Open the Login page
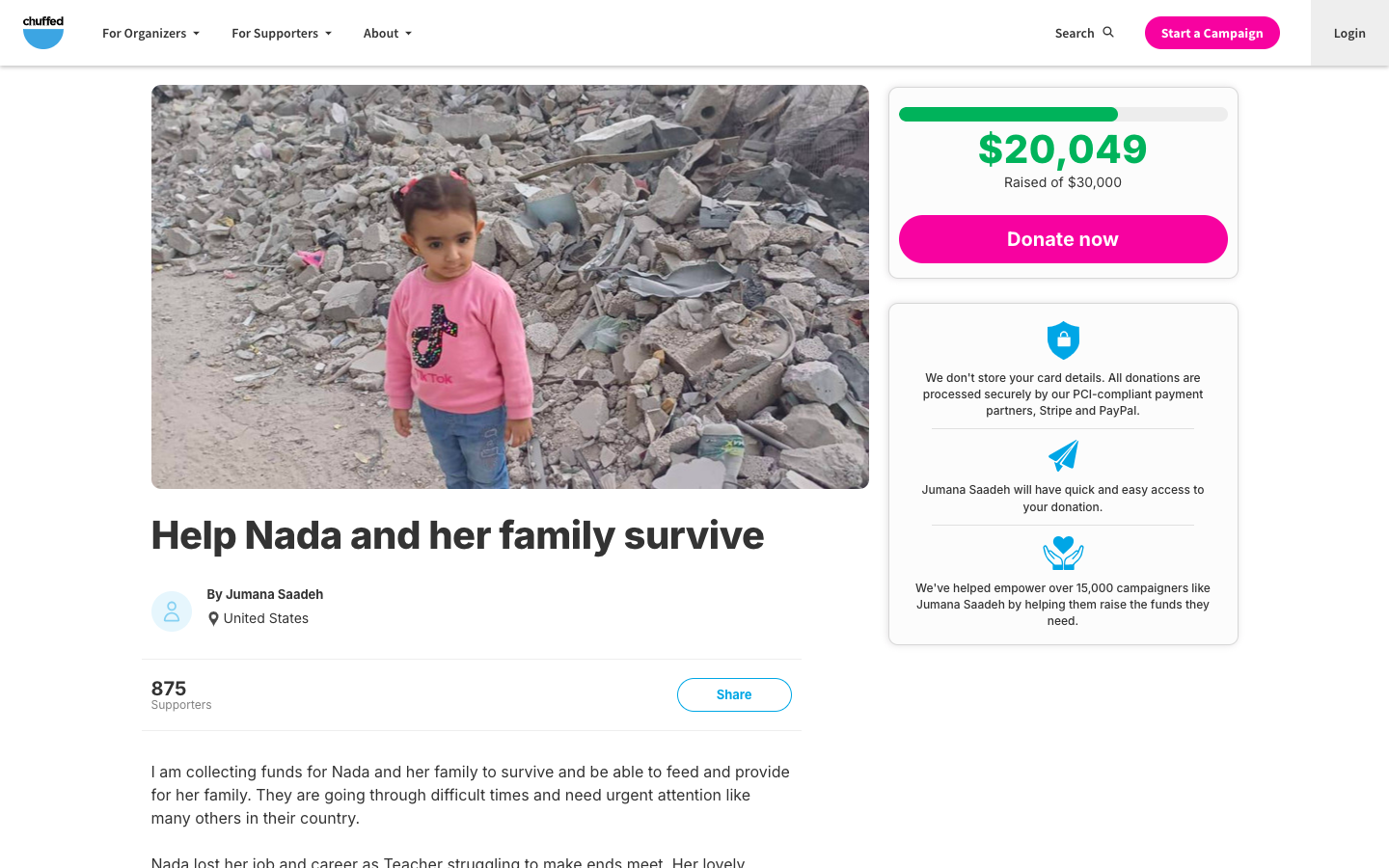The image size is (1389, 868). click(1349, 33)
